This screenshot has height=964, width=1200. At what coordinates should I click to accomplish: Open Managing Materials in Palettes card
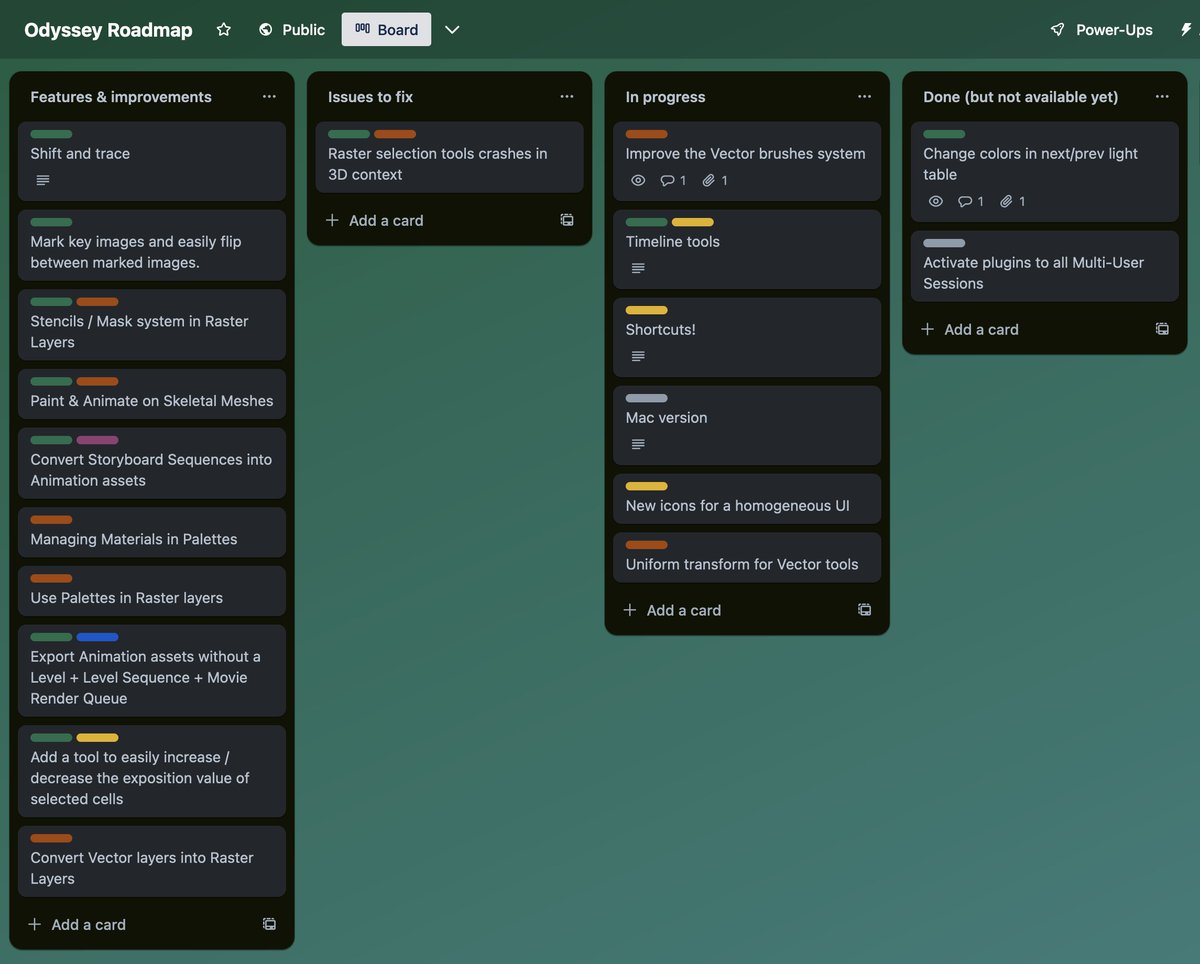tap(152, 532)
